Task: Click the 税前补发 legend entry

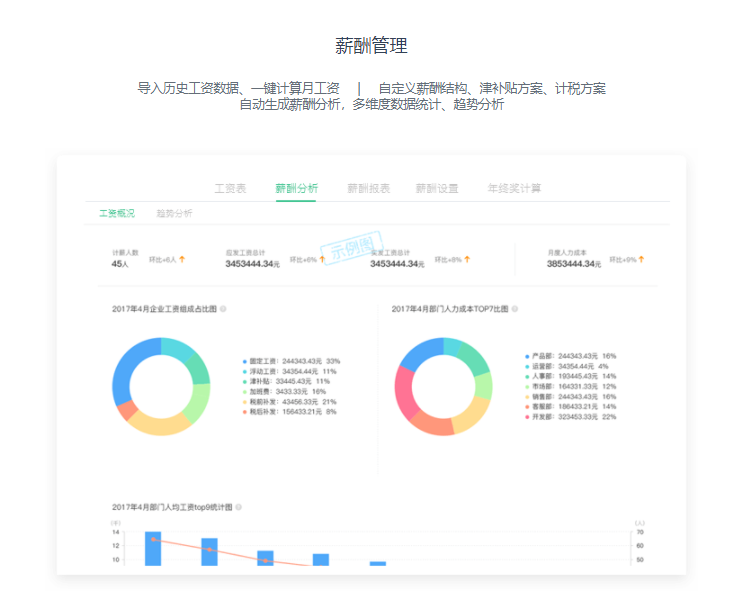Action: click(289, 402)
